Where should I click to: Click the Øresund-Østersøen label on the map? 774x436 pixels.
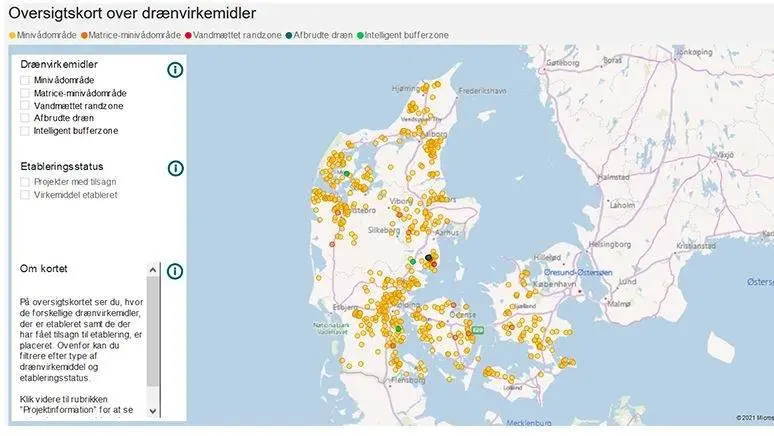pos(578,272)
